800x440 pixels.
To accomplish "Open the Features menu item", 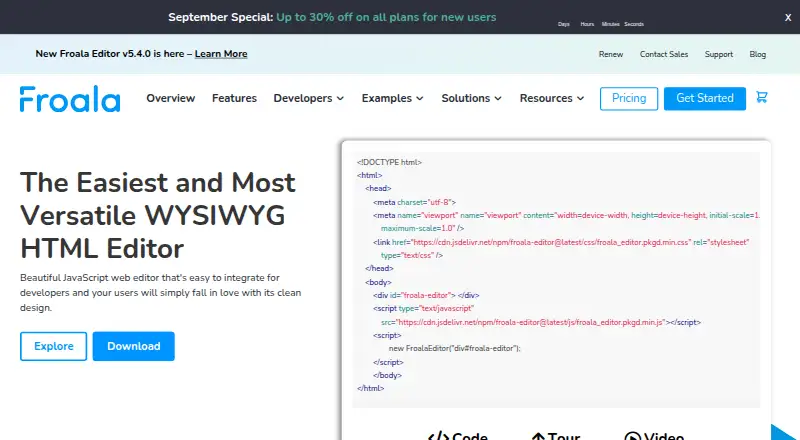I will pyautogui.click(x=234, y=98).
